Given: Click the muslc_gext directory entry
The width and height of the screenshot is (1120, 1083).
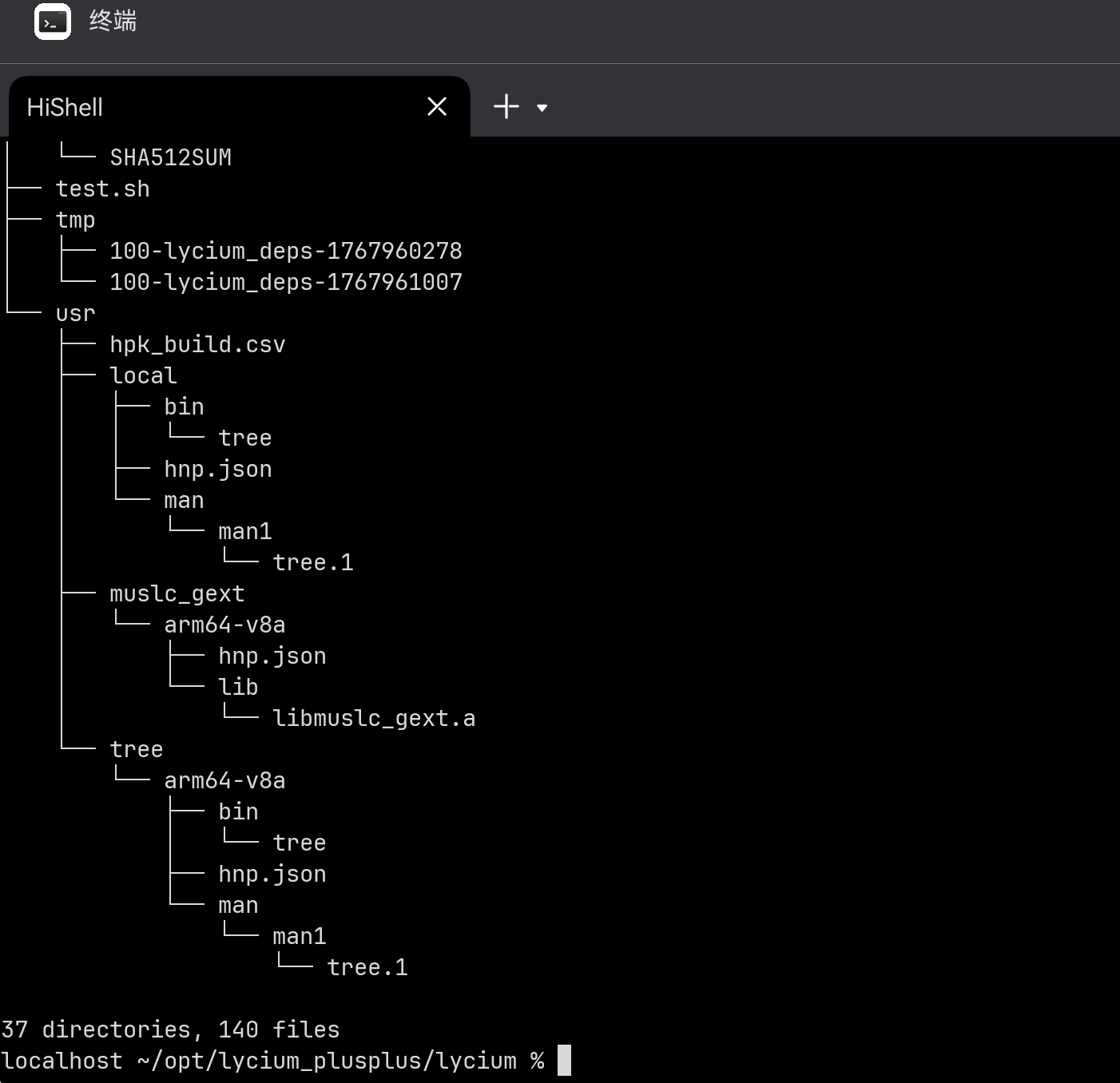Looking at the screenshot, I should click(x=177, y=593).
